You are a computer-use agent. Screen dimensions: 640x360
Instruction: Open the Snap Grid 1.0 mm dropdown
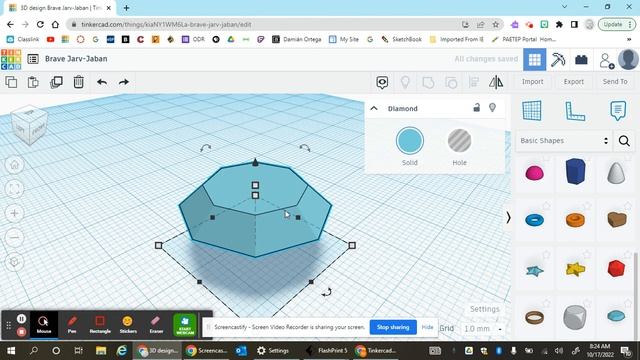click(483, 329)
